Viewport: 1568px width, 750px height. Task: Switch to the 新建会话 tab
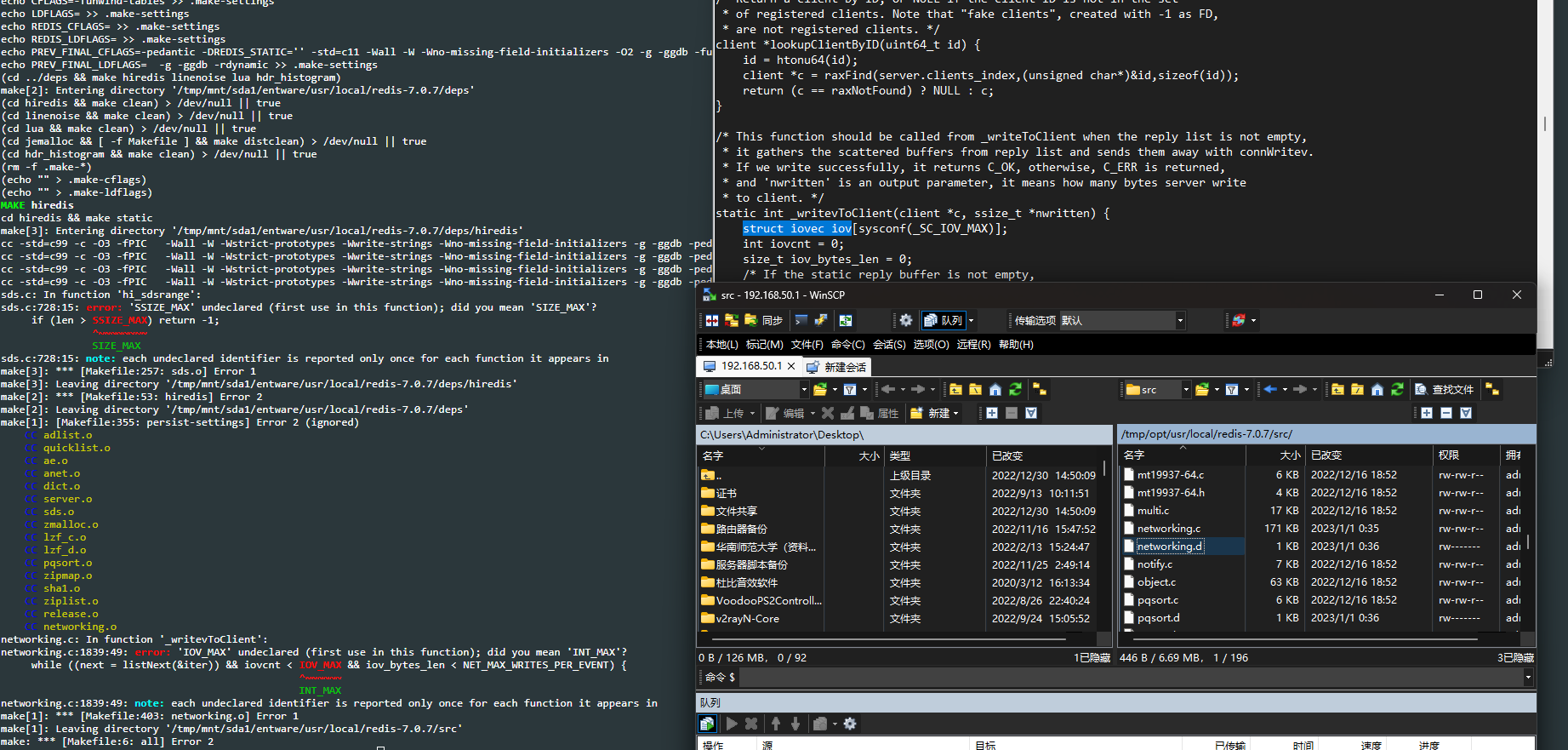pos(836,367)
